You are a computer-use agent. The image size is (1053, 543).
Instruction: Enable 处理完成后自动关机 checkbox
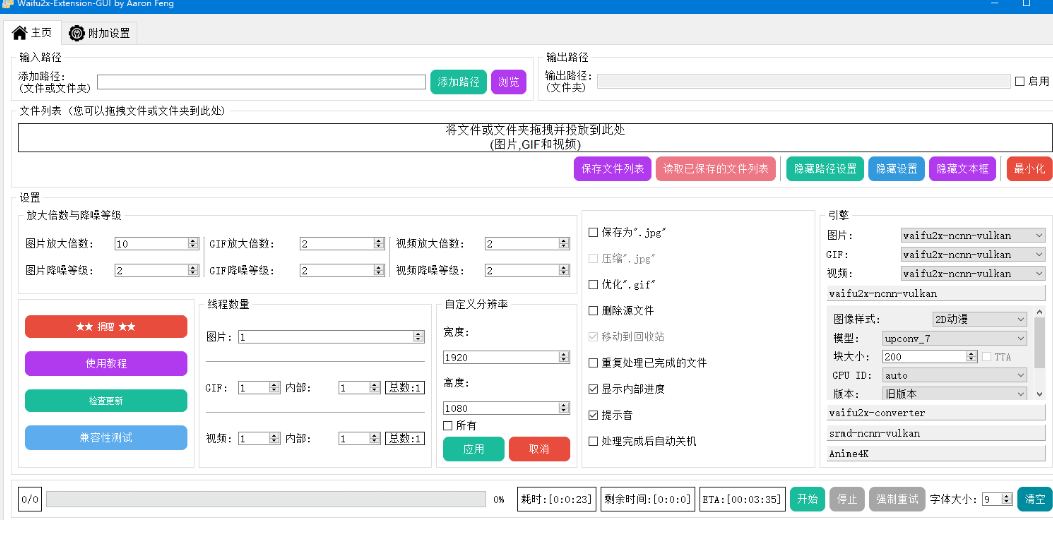(x=593, y=441)
